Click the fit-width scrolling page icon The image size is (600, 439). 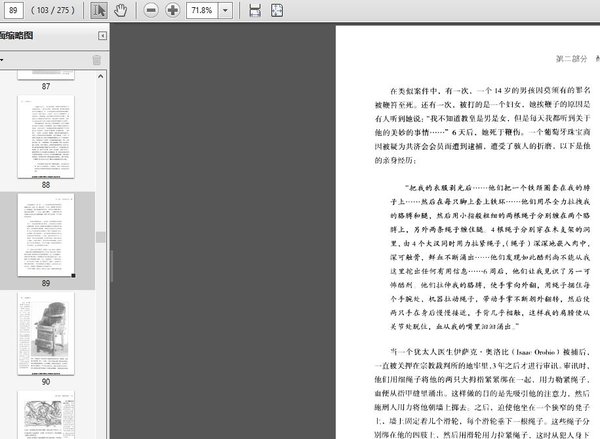(x=255, y=10)
